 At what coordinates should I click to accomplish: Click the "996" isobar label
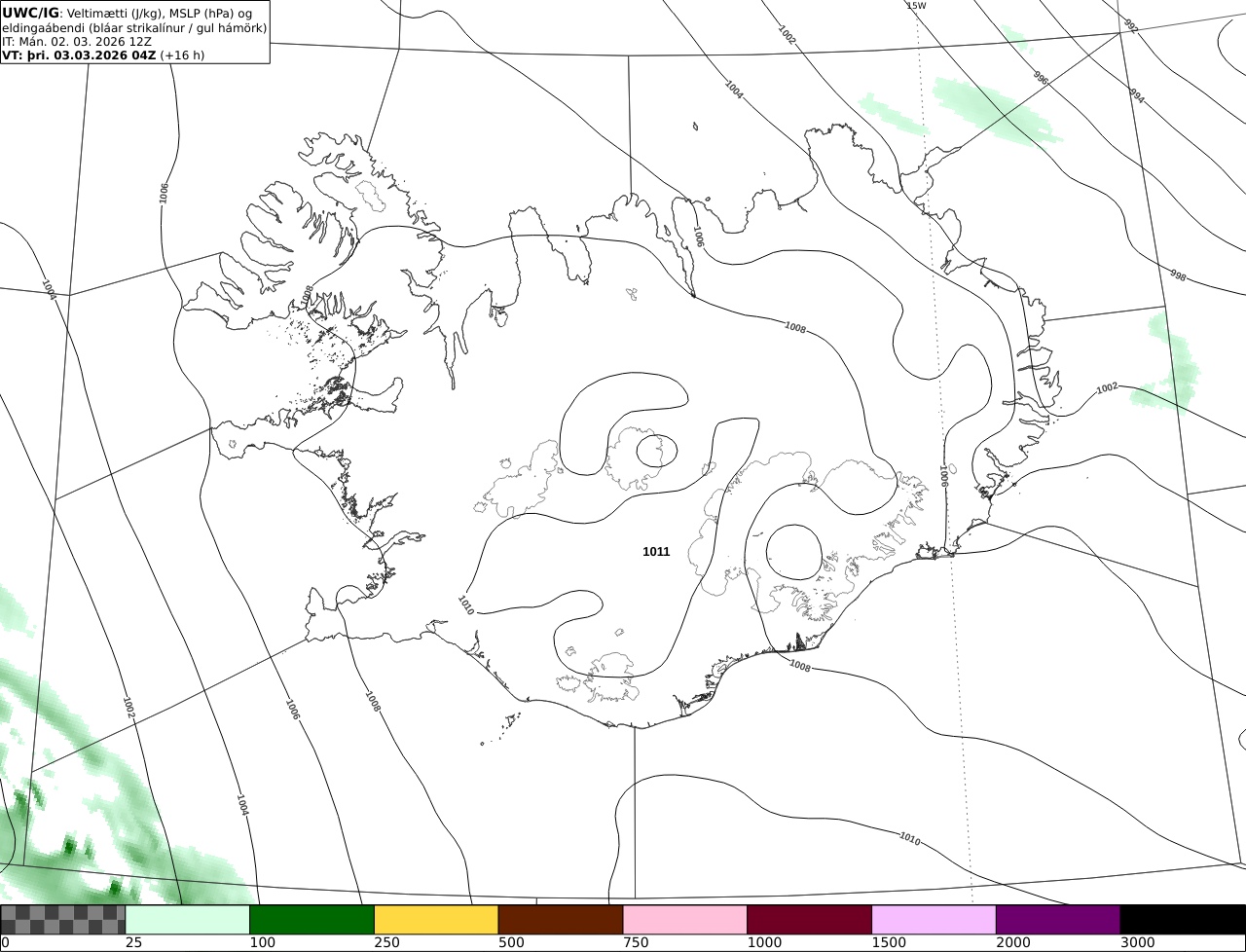pos(1040,78)
